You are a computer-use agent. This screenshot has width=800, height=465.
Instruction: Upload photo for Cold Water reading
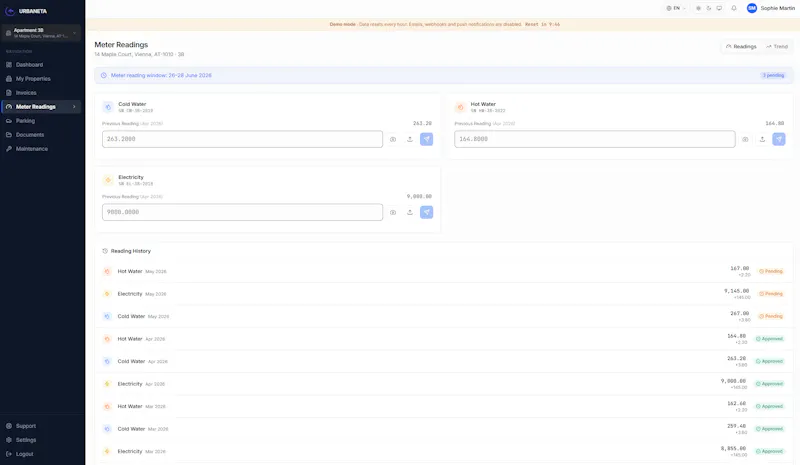pyautogui.click(x=410, y=139)
